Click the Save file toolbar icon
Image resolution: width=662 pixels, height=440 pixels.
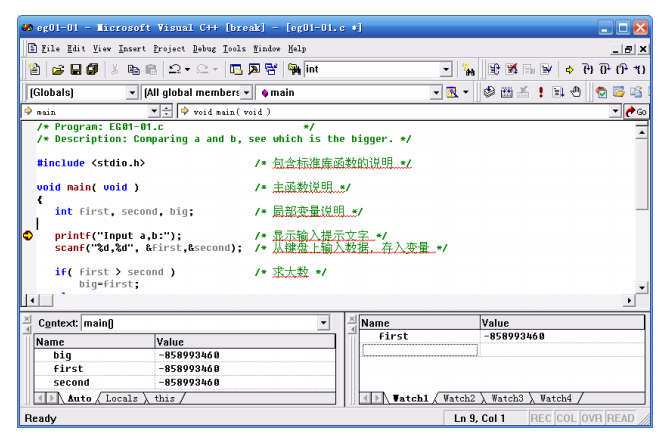76,70
